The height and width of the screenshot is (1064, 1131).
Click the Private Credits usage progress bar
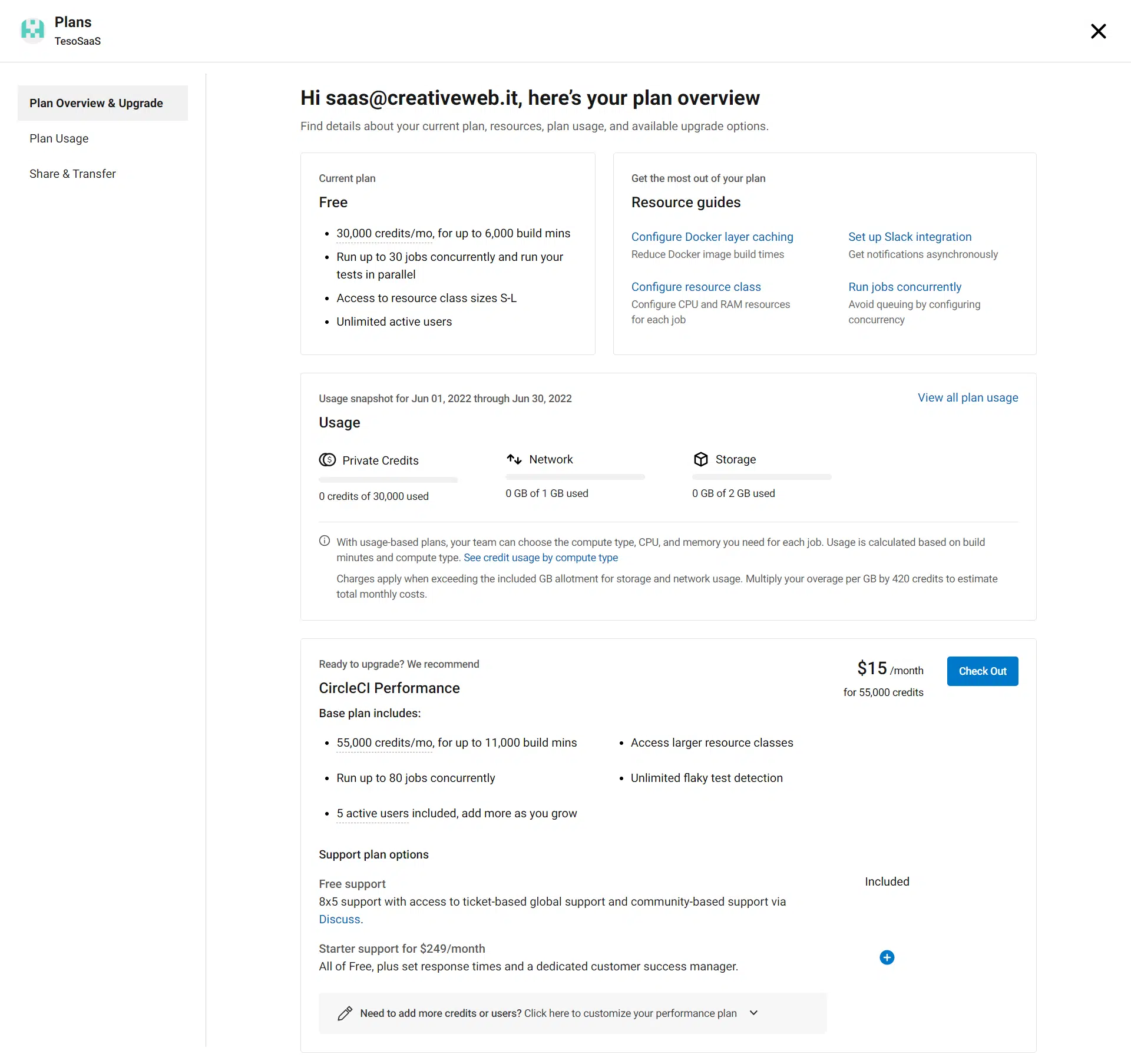click(x=388, y=480)
